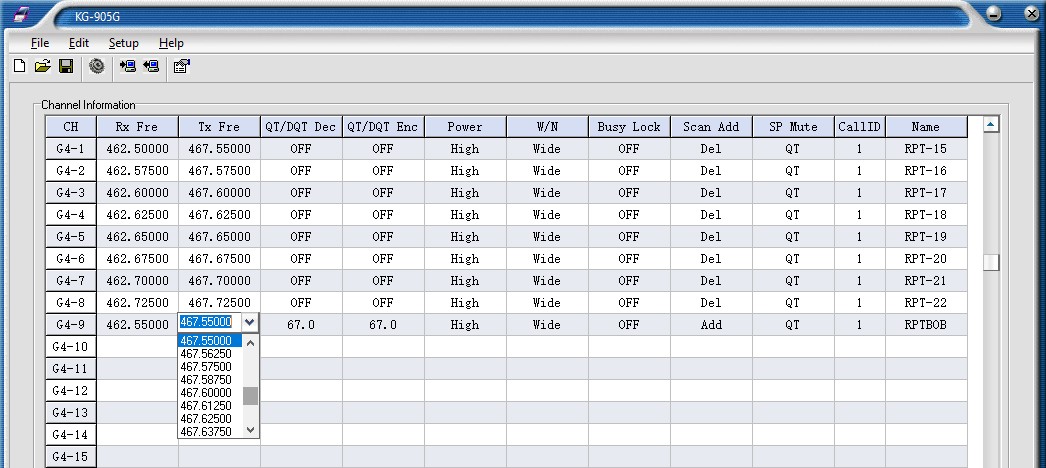The image size is (1046, 468).
Task: Save using the floppy disk icon
Action: 66,65
